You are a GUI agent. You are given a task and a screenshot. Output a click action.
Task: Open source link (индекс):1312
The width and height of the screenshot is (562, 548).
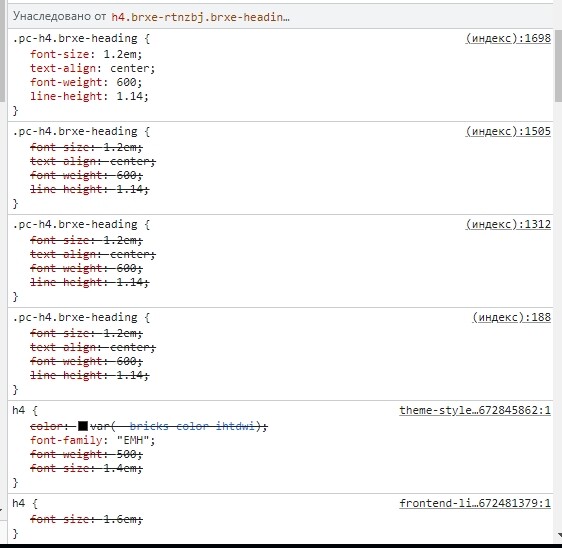pyautogui.click(x=508, y=224)
